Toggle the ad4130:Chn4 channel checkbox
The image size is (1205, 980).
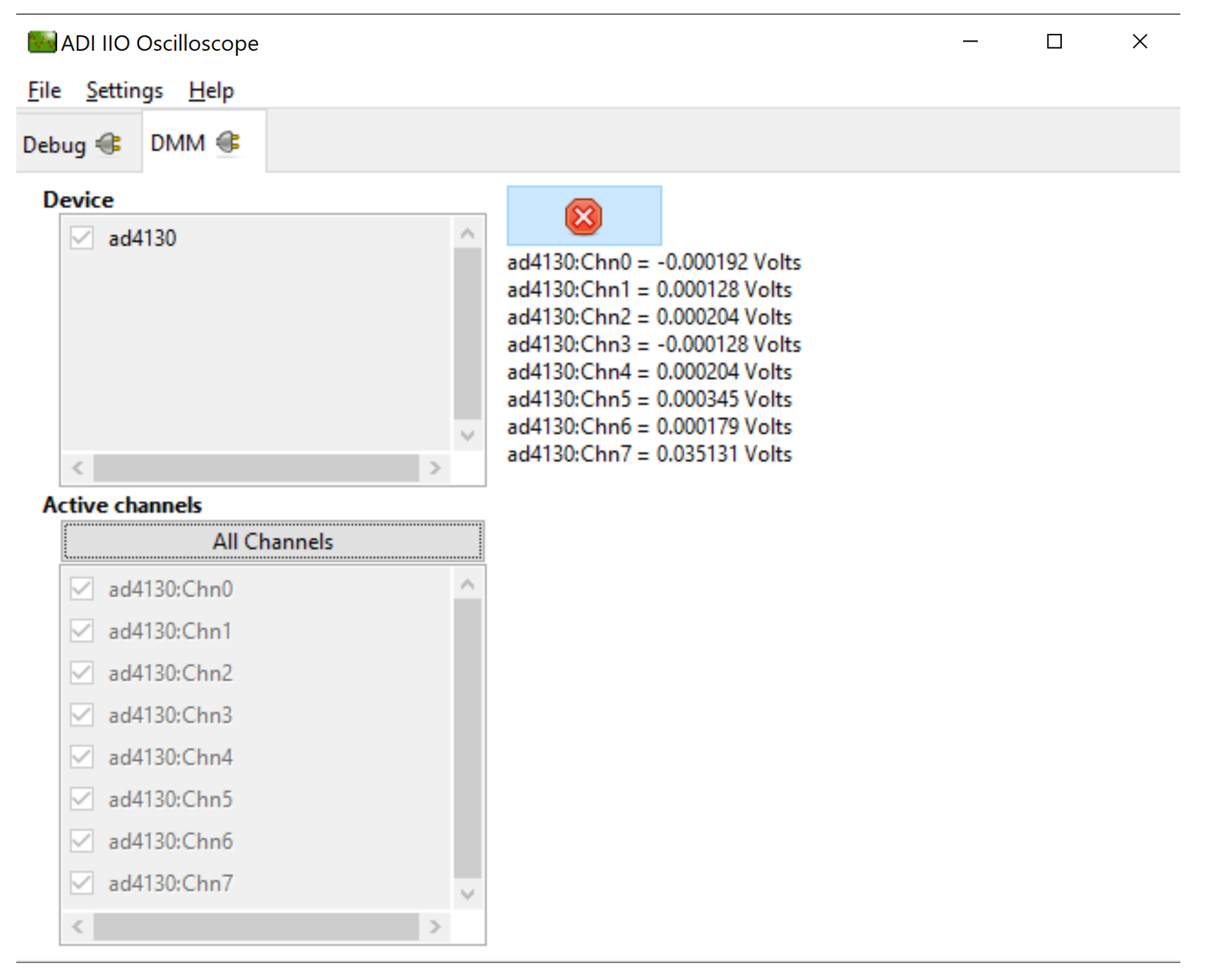(x=82, y=757)
